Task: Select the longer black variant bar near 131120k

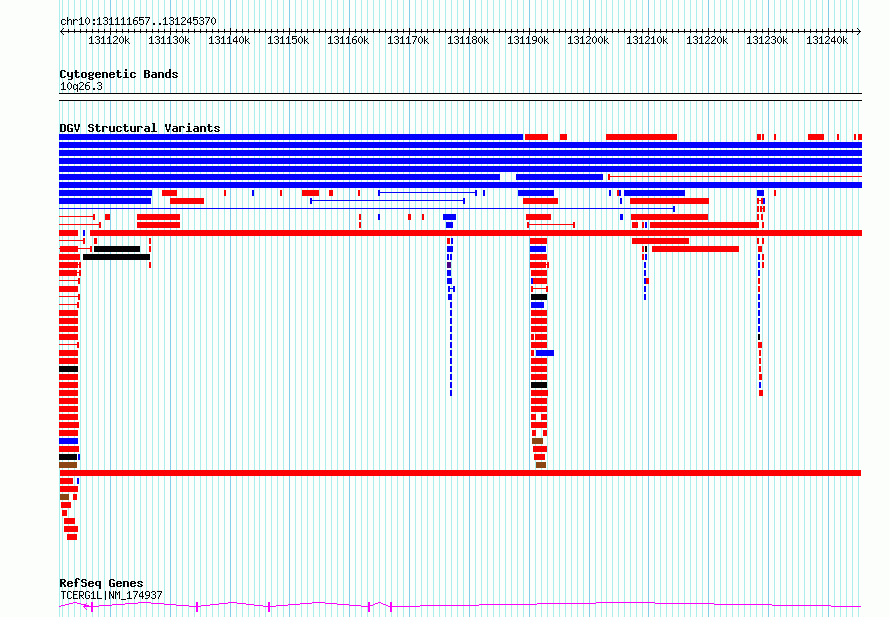Action: point(116,257)
